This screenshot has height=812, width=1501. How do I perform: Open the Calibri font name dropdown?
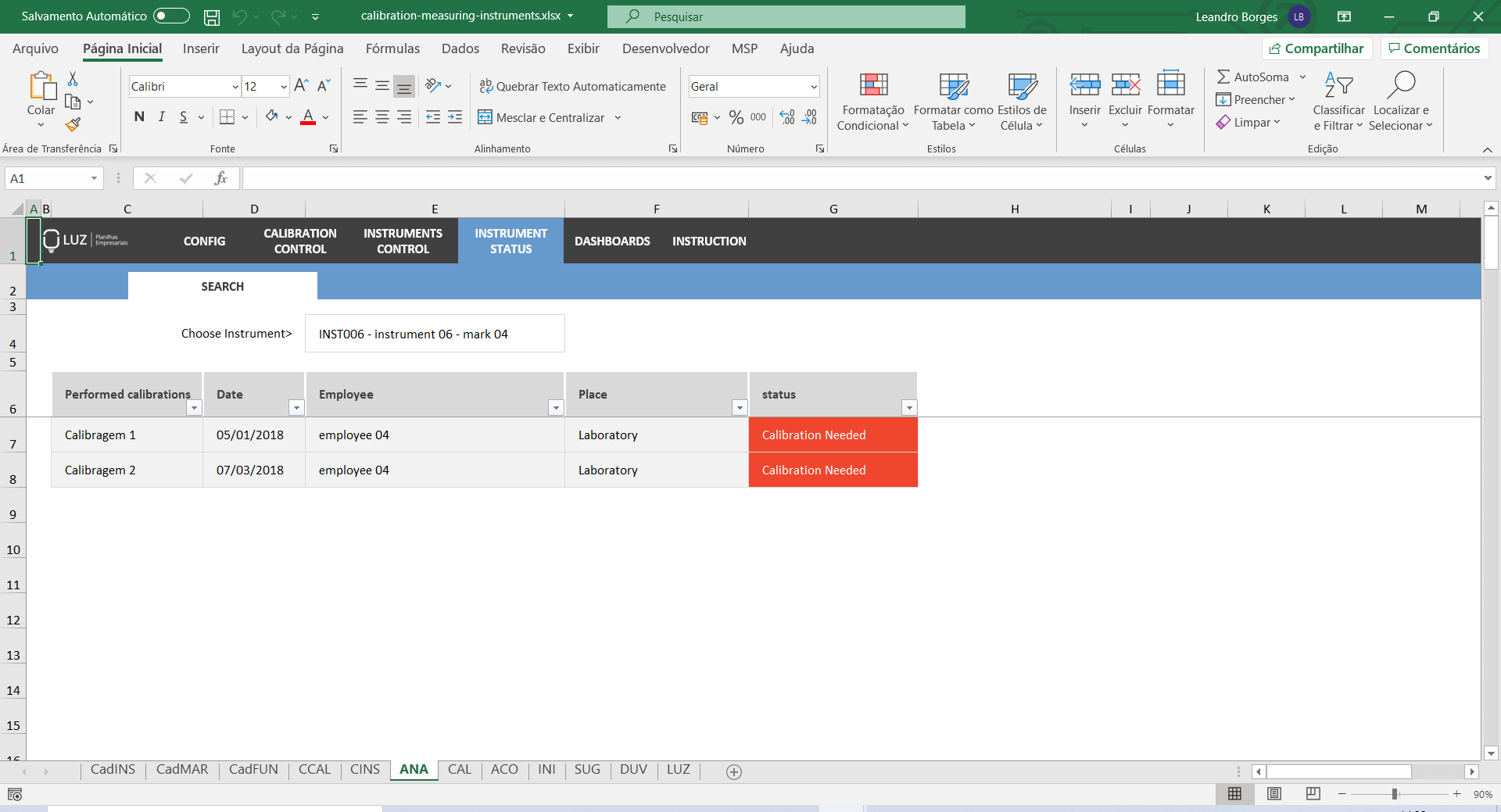point(235,87)
